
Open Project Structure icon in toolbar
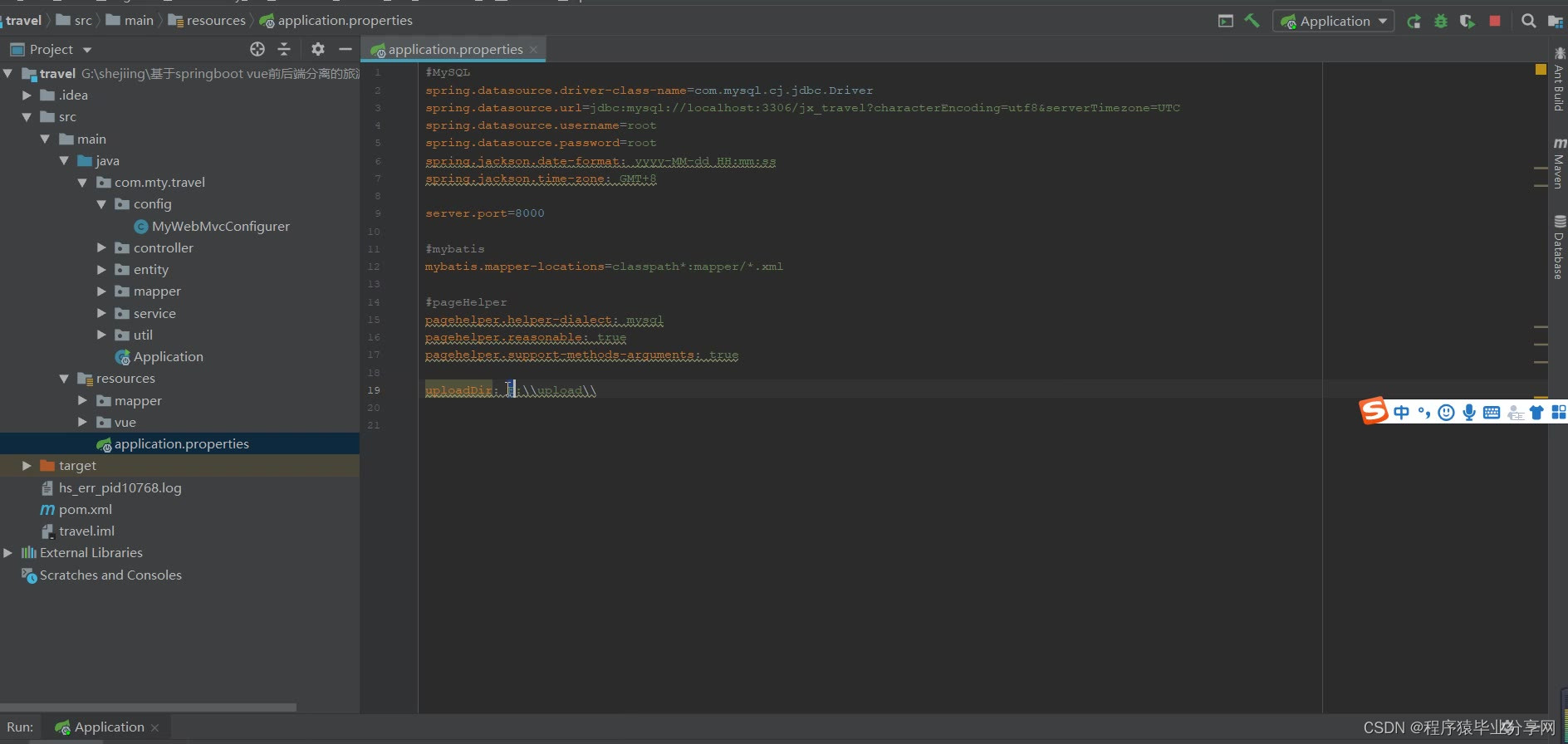coord(1556,21)
